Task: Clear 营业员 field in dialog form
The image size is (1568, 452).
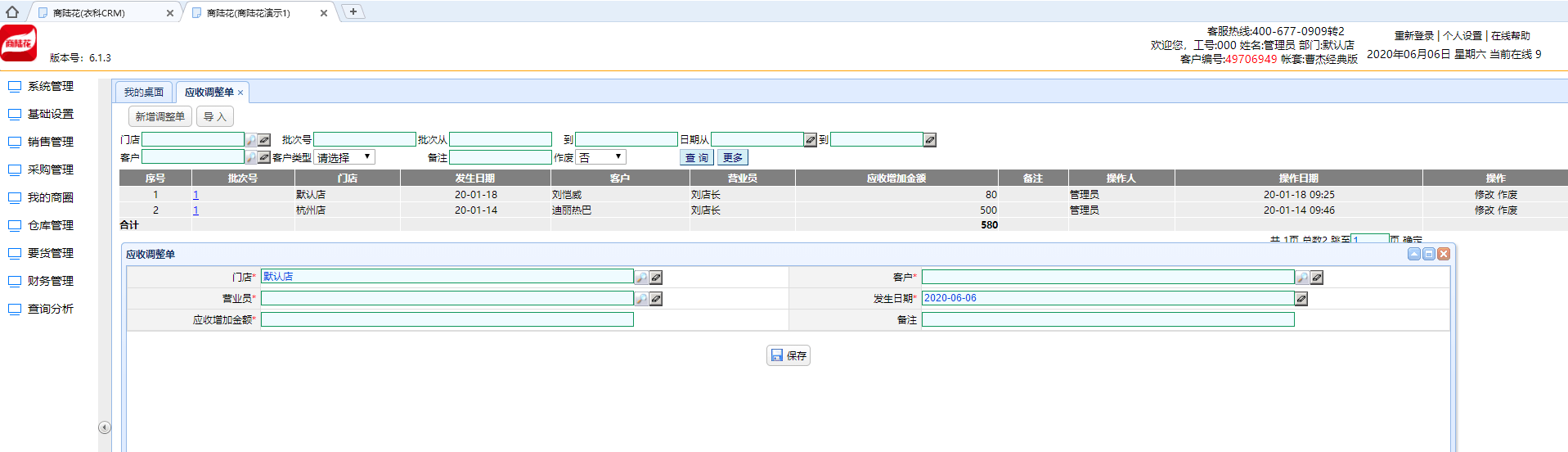Action: [656, 299]
